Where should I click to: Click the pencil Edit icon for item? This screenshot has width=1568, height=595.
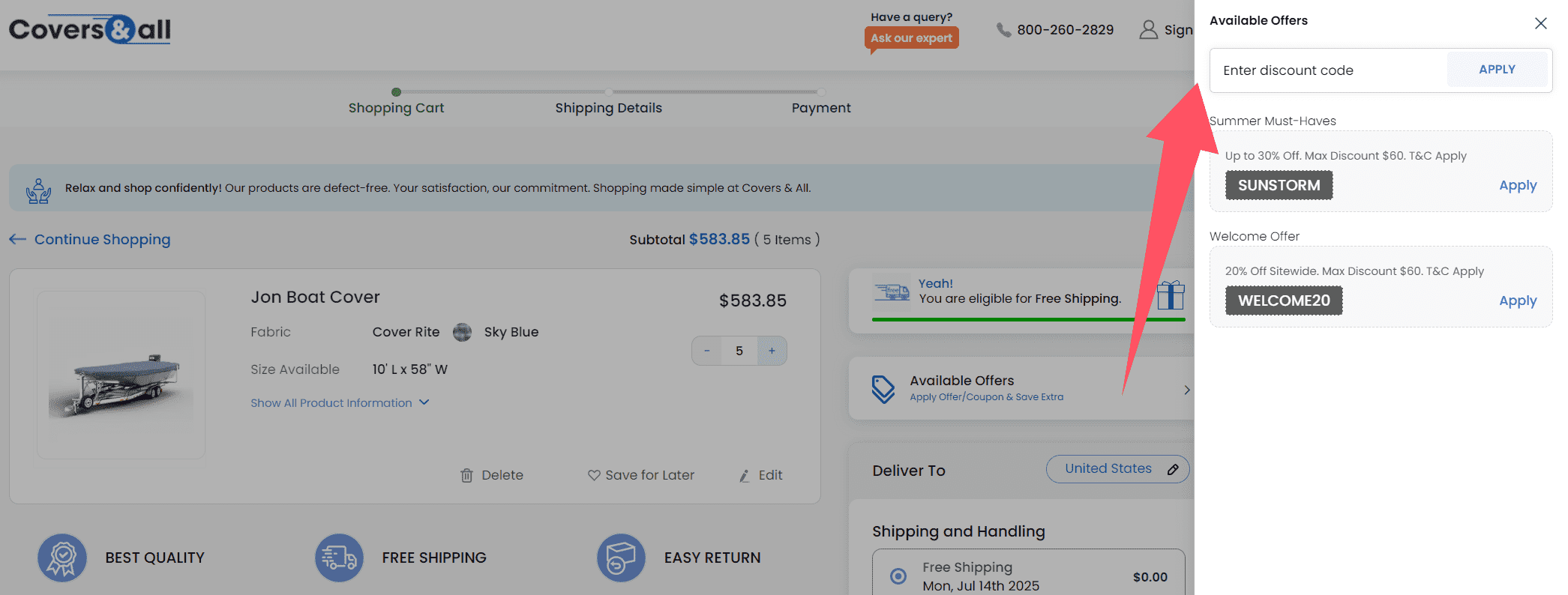(745, 476)
